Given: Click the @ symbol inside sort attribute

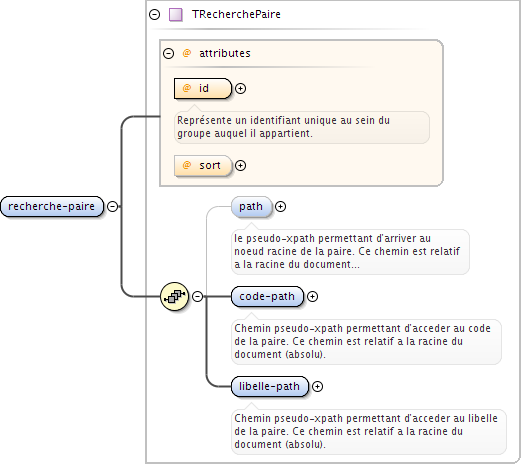Looking at the screenshot, I should coord(187,165).
